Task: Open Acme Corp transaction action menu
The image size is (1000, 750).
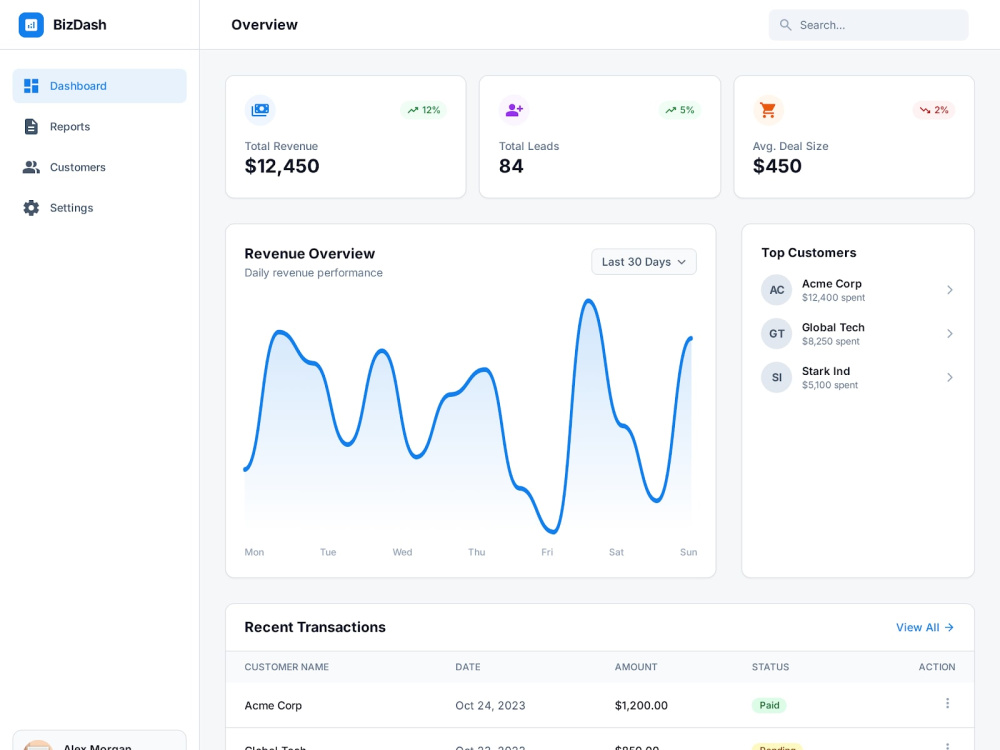Action: pyautogui.click(x=947, y=703)
